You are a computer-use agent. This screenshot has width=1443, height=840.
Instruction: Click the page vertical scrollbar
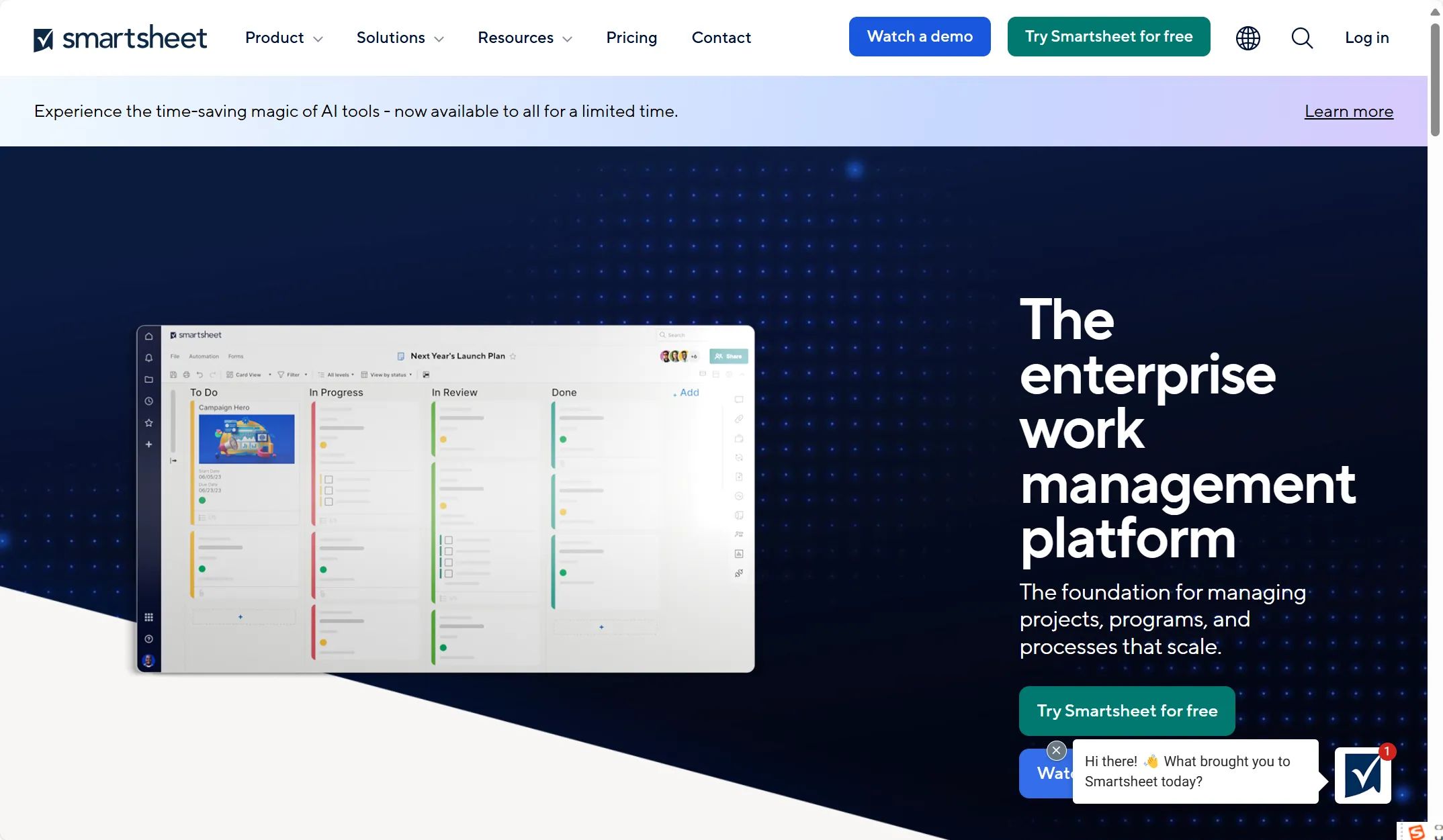point(1435,81)
